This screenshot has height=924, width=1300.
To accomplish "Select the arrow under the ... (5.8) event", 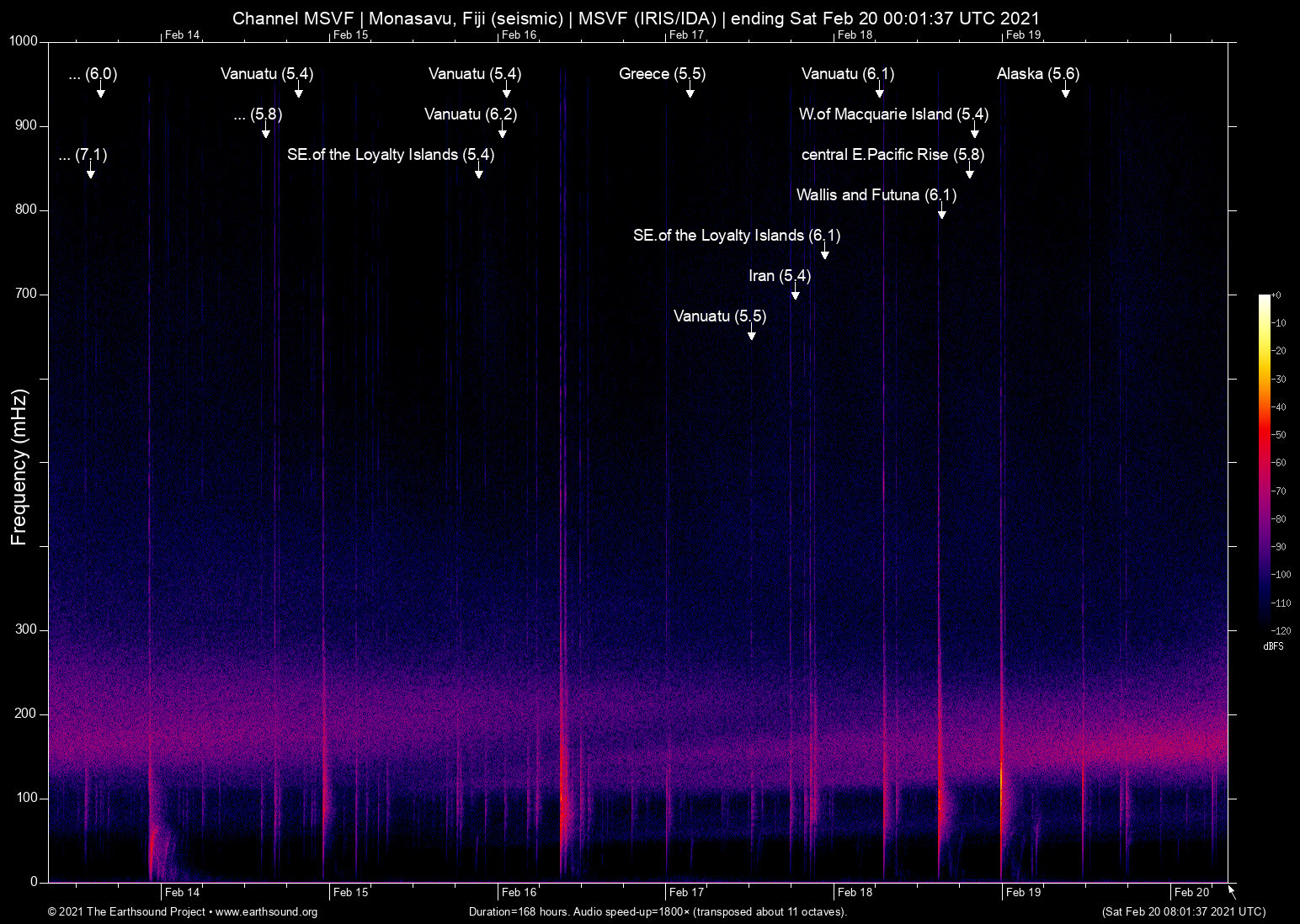I will tap(265, 130).
